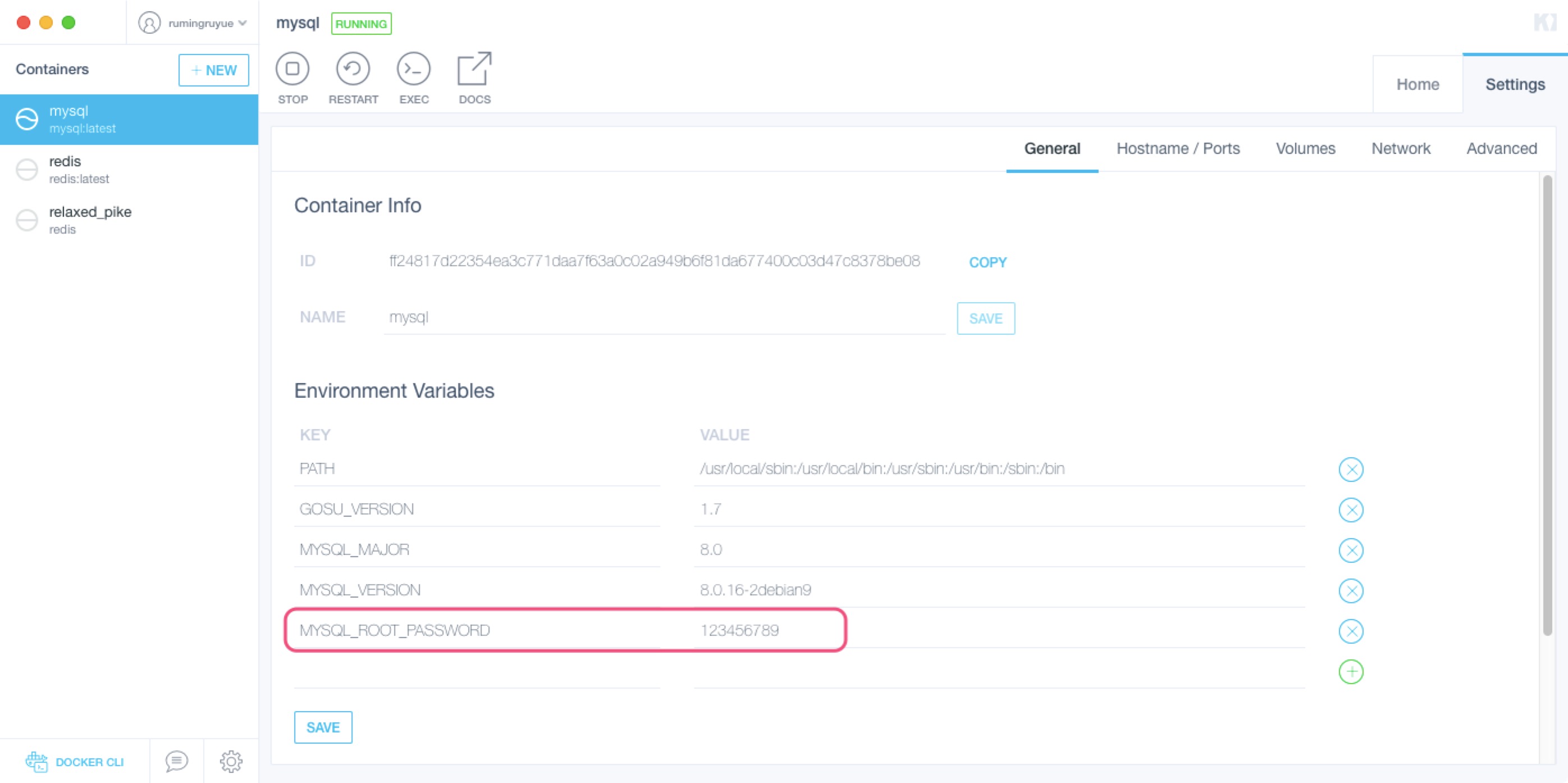Edit the GOSU_VERSION key field
The width and height of the screenshot is (1568, 783).
click(x=477, y=509)
